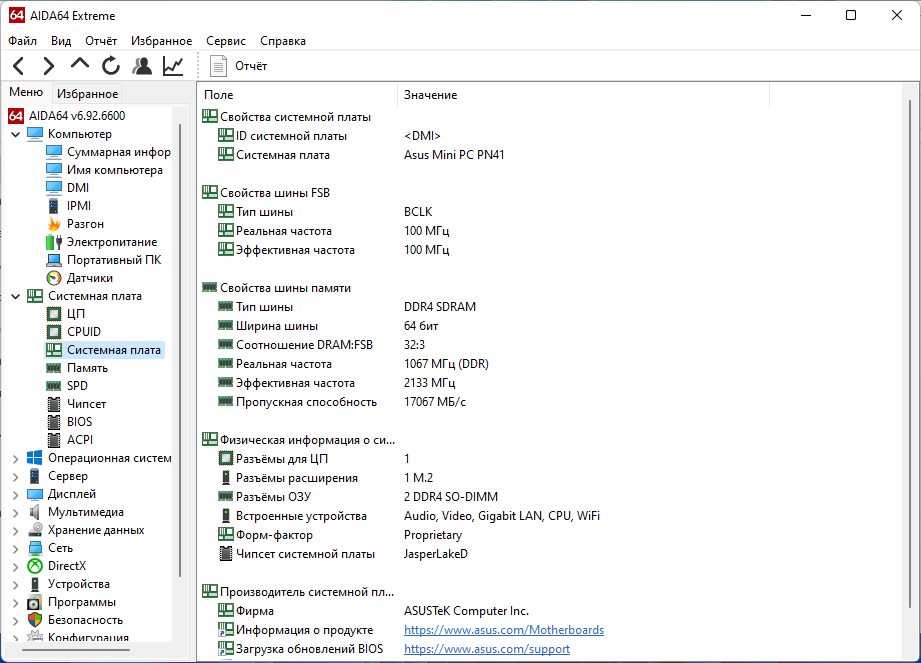Screen dimensions: 921x663
Task: Switch to the Меню sidebar tab
Action: [26, 92]
